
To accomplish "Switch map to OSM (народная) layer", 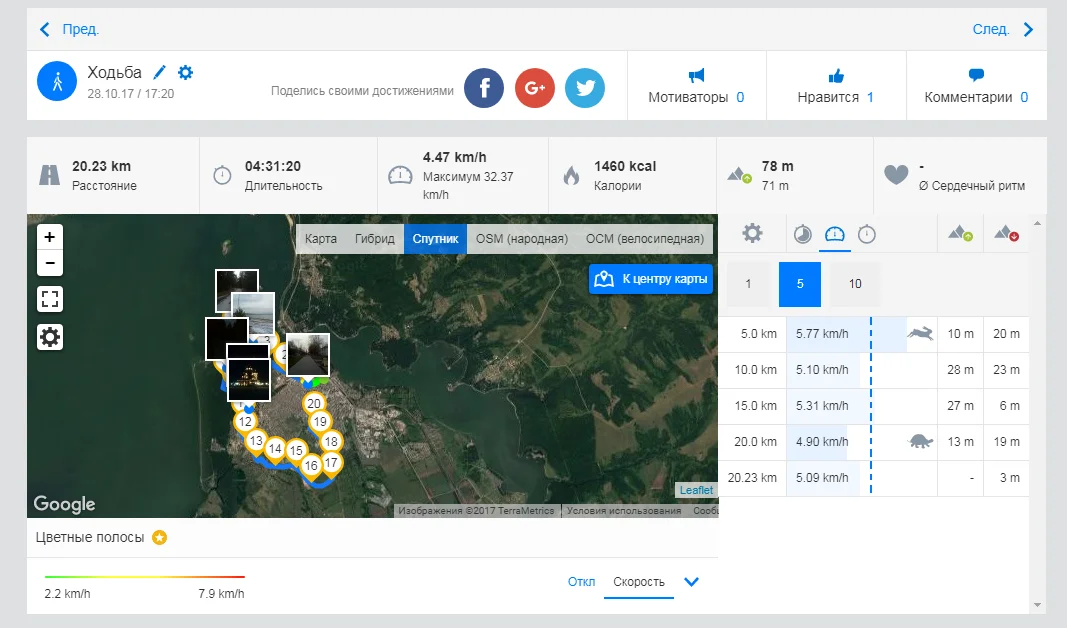I will (521, 239).
